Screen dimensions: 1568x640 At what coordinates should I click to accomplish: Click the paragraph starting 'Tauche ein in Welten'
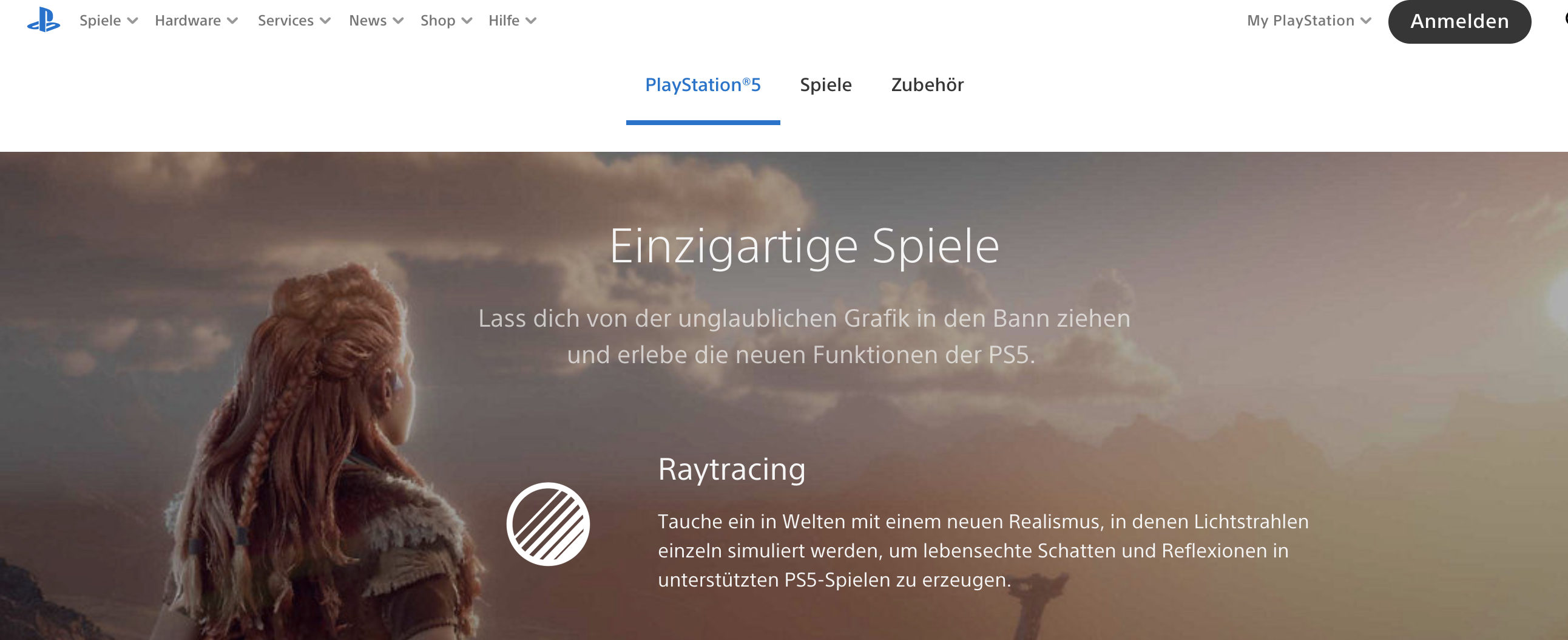click(x=983, y=551)
